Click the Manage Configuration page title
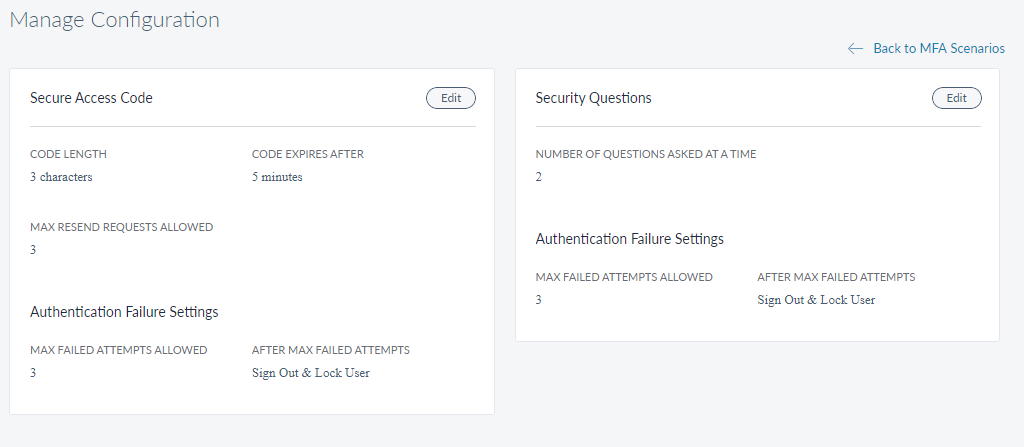1024x447 pixels. click(114, 20)
